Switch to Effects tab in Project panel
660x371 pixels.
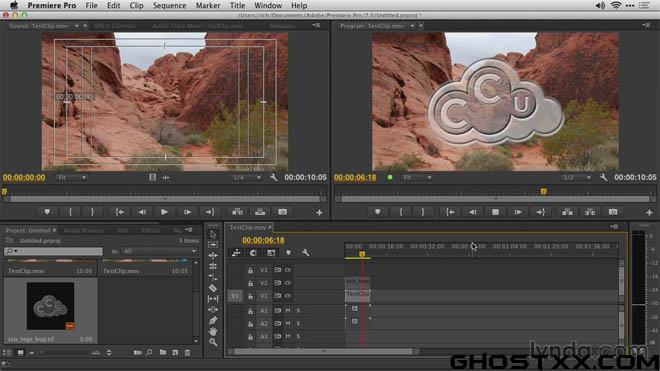click(150, 230)
